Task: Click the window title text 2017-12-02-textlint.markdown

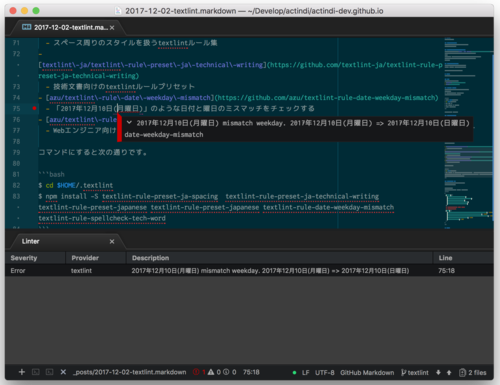Action: (180, 11)
